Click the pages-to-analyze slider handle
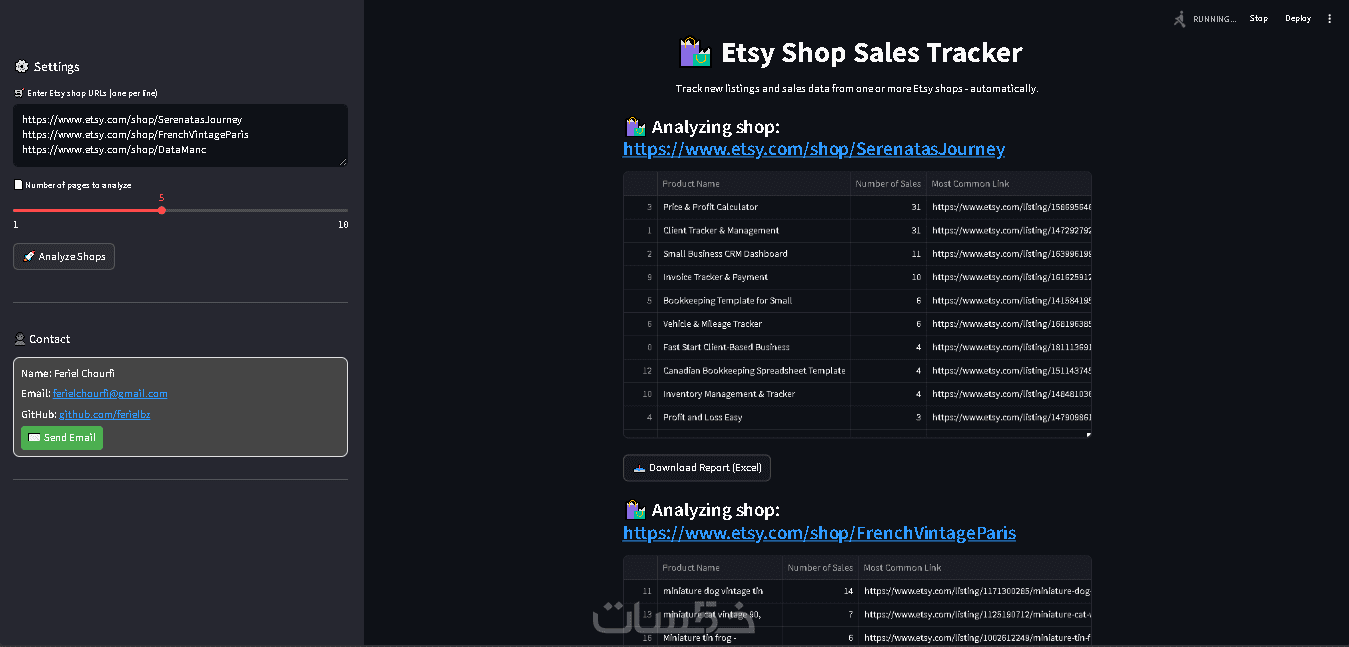The height and width of the screenshot is (647, 1349). pyautogui.click(x=162, y=210)
